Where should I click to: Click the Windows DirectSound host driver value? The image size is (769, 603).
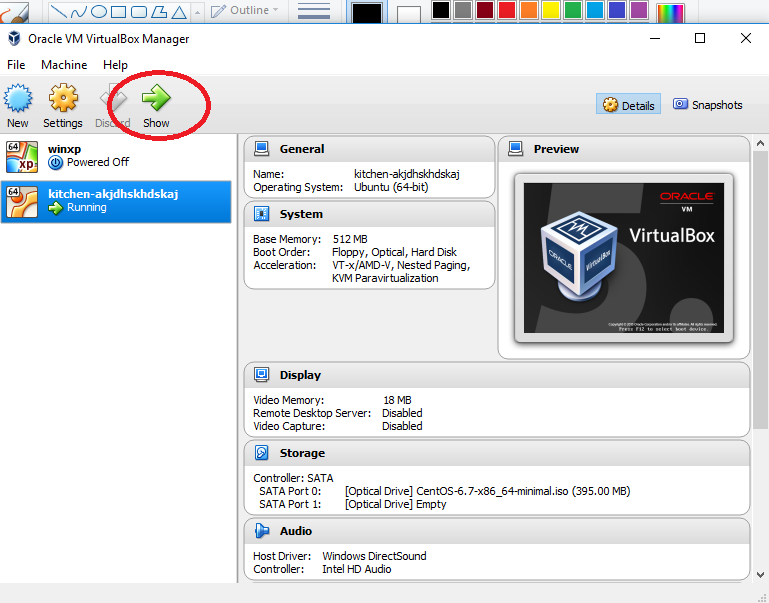click(x=374, y=556)
